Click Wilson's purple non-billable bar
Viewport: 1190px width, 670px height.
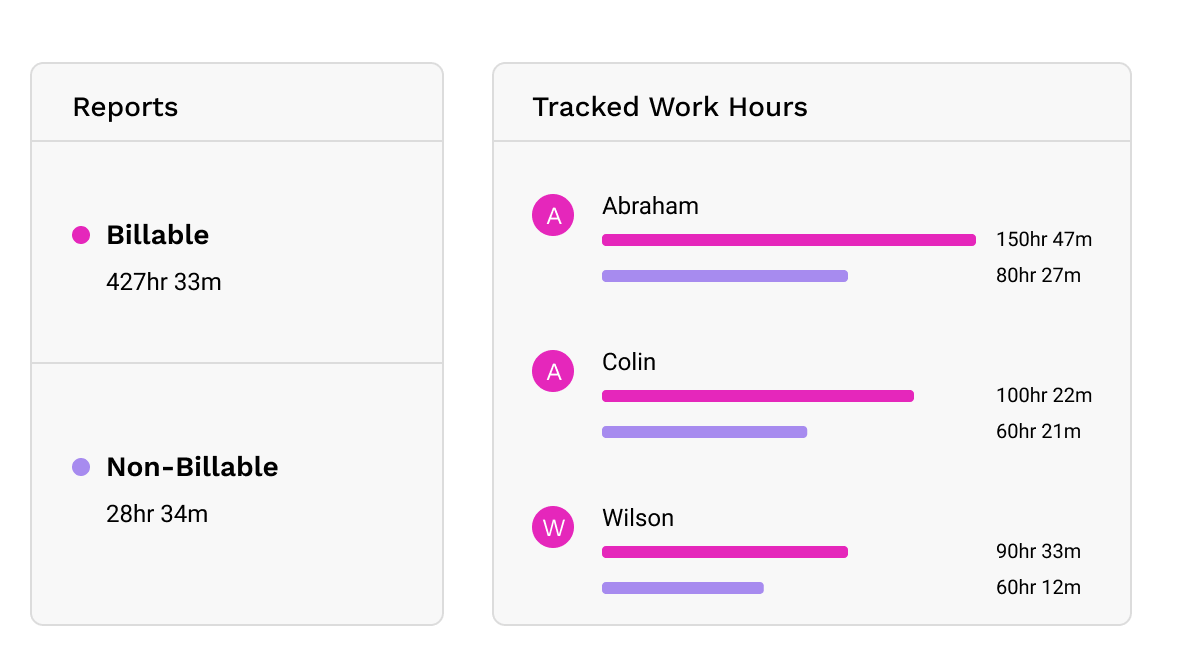(682, 588)
